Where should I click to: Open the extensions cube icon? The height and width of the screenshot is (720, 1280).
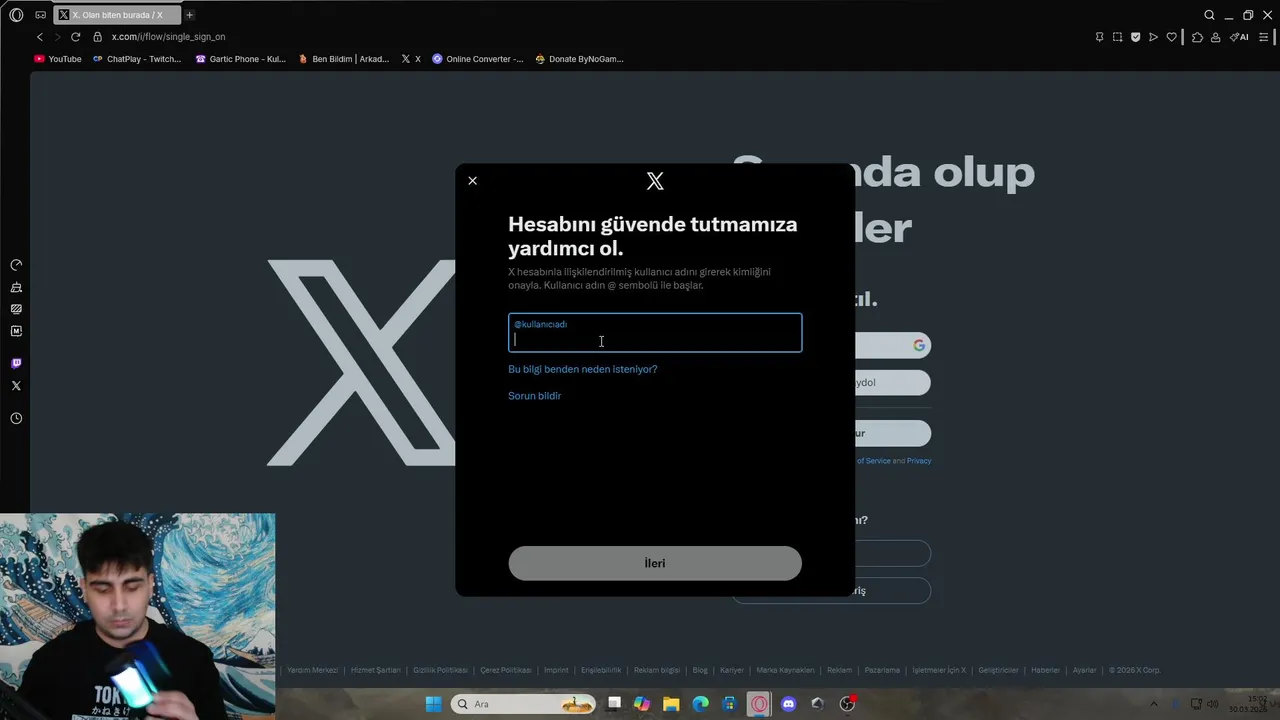tap(1197, 37)
